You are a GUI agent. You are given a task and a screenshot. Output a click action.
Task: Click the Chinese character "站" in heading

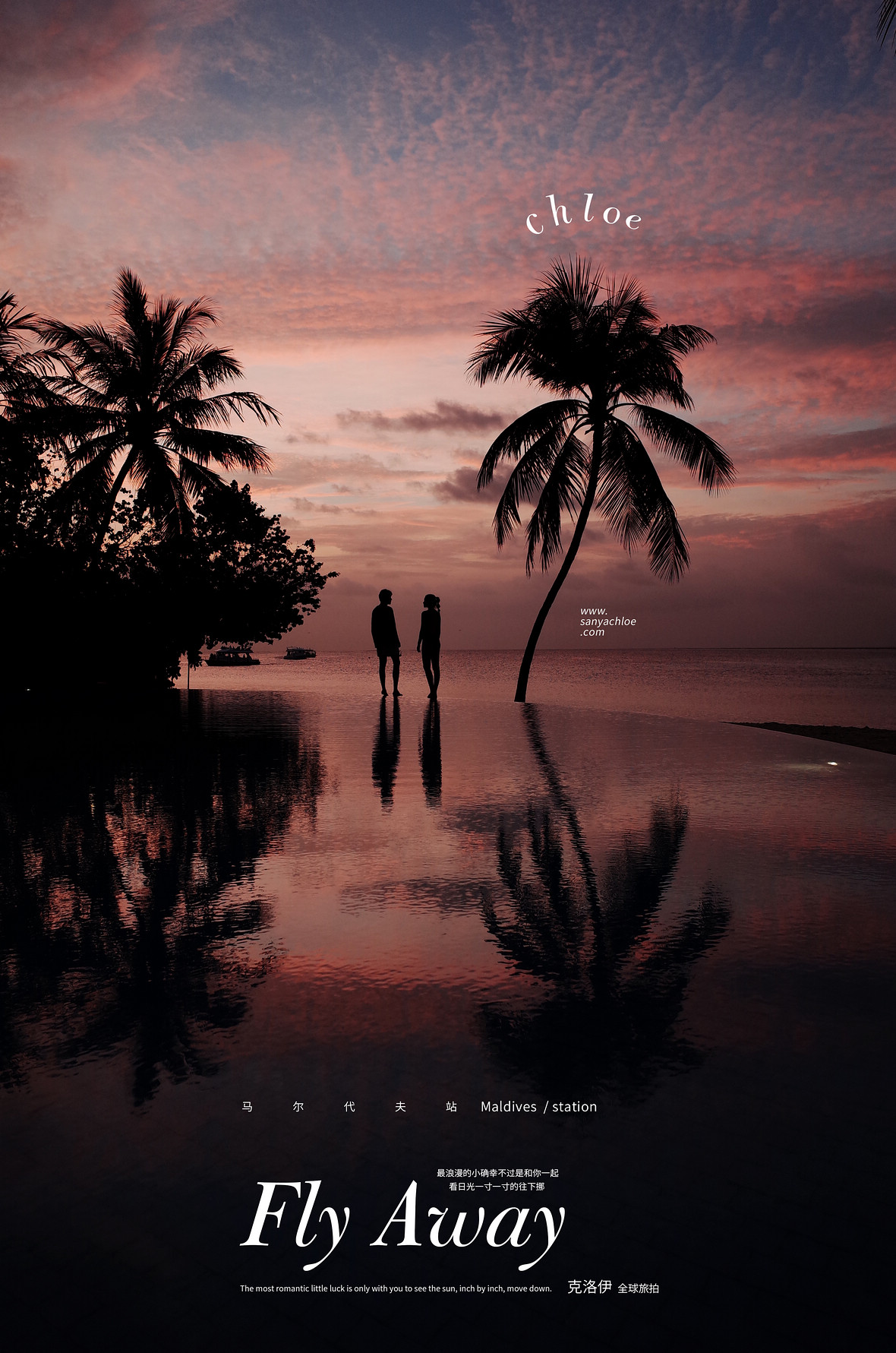click(451, 1107)
